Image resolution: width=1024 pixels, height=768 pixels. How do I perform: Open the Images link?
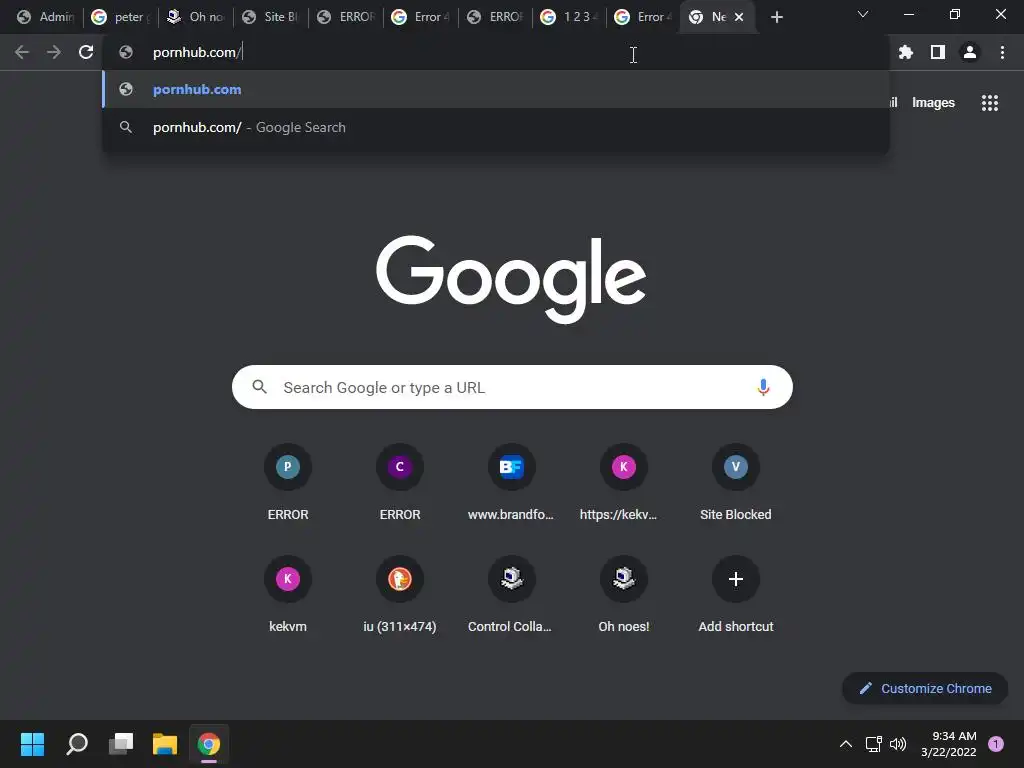coord(933,103)
